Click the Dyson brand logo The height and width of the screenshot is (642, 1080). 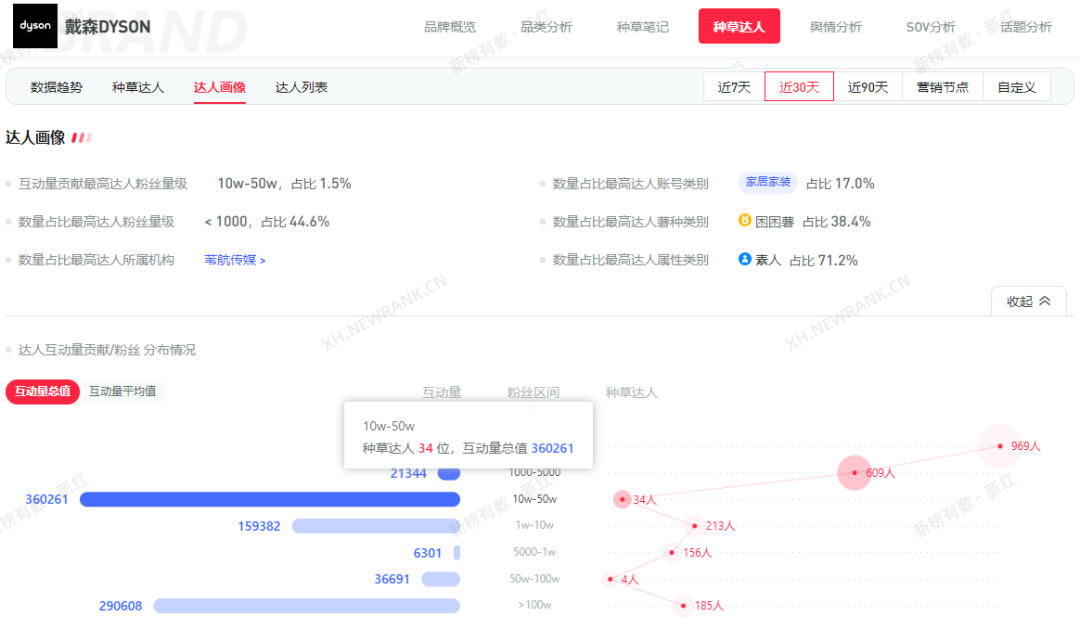[35, 26]
